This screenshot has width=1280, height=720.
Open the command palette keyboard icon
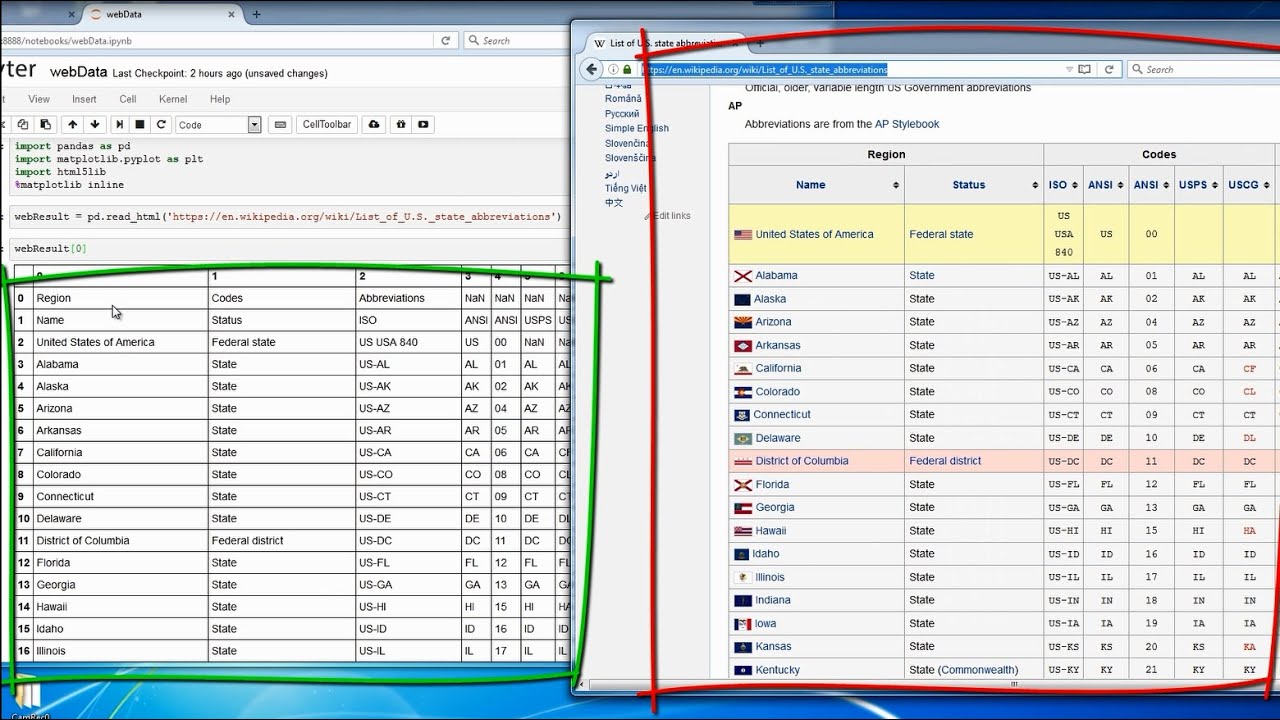tap(280, 125)
